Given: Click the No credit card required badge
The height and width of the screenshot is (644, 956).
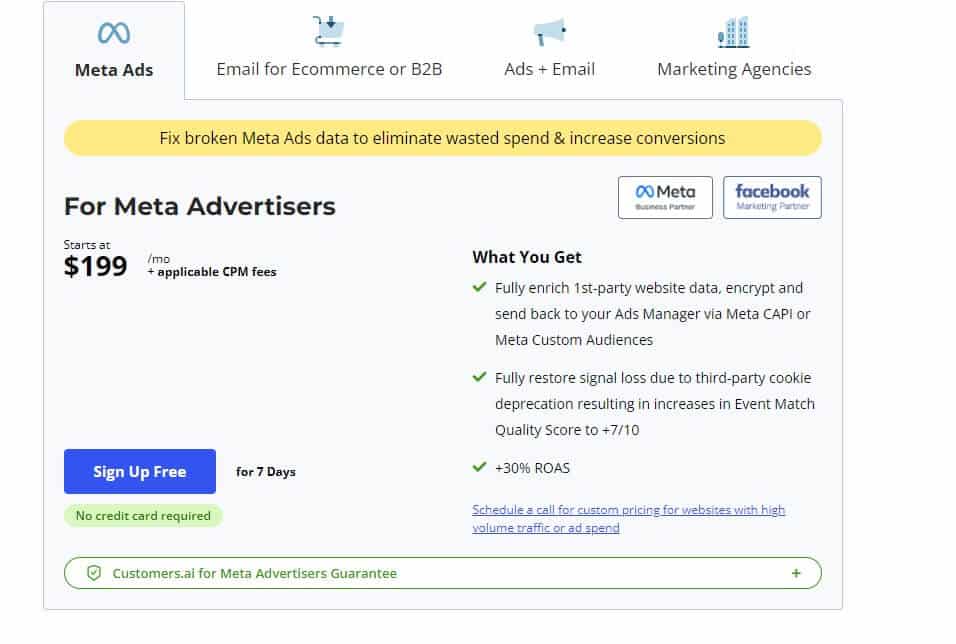Looking at the screenshot, I should coord(143,516).
